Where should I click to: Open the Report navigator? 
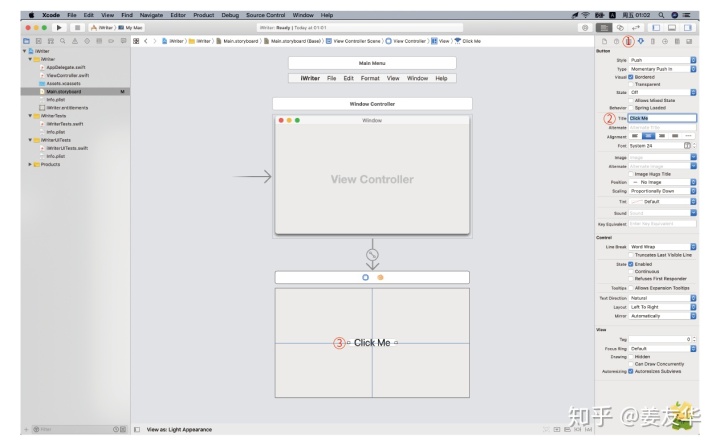click(123, 41)
